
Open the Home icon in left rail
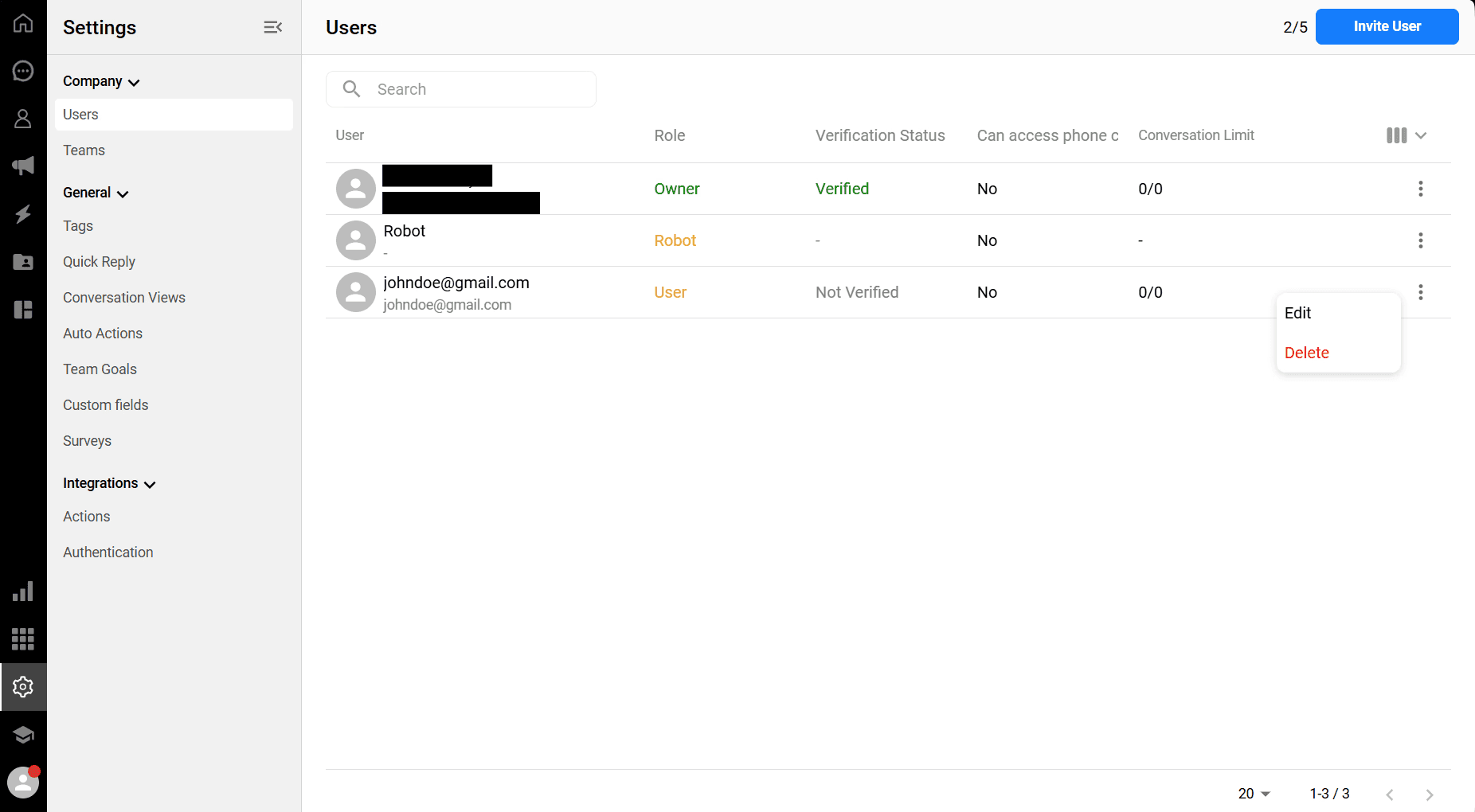coord(23,23)
